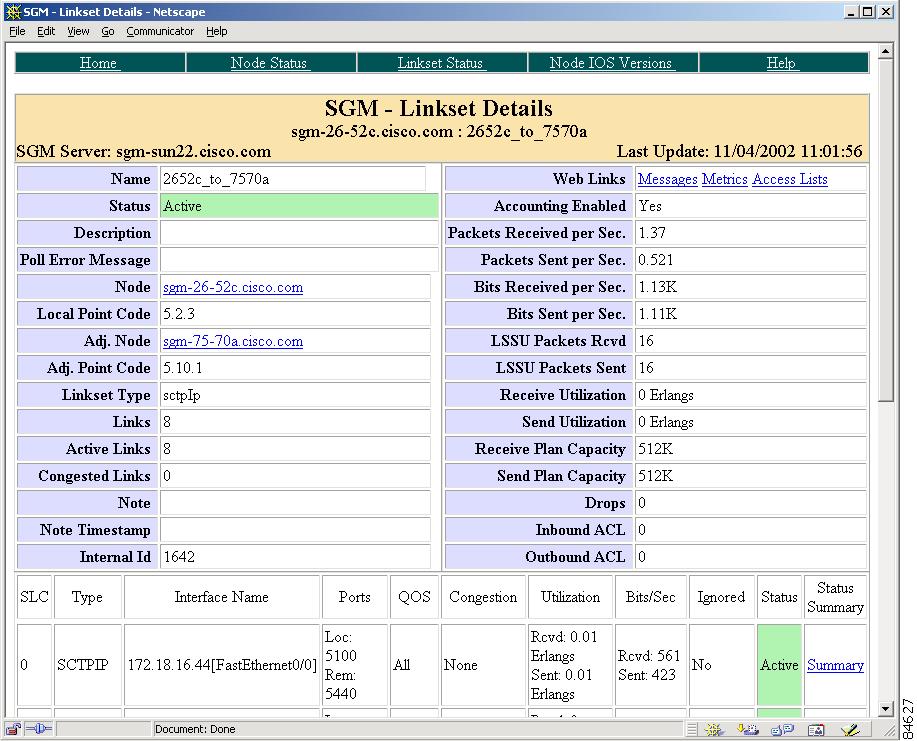The height and width of the screenshot is (741, 917).
Task: Click the Bits/Sec column header
Action: pos(650,597)
